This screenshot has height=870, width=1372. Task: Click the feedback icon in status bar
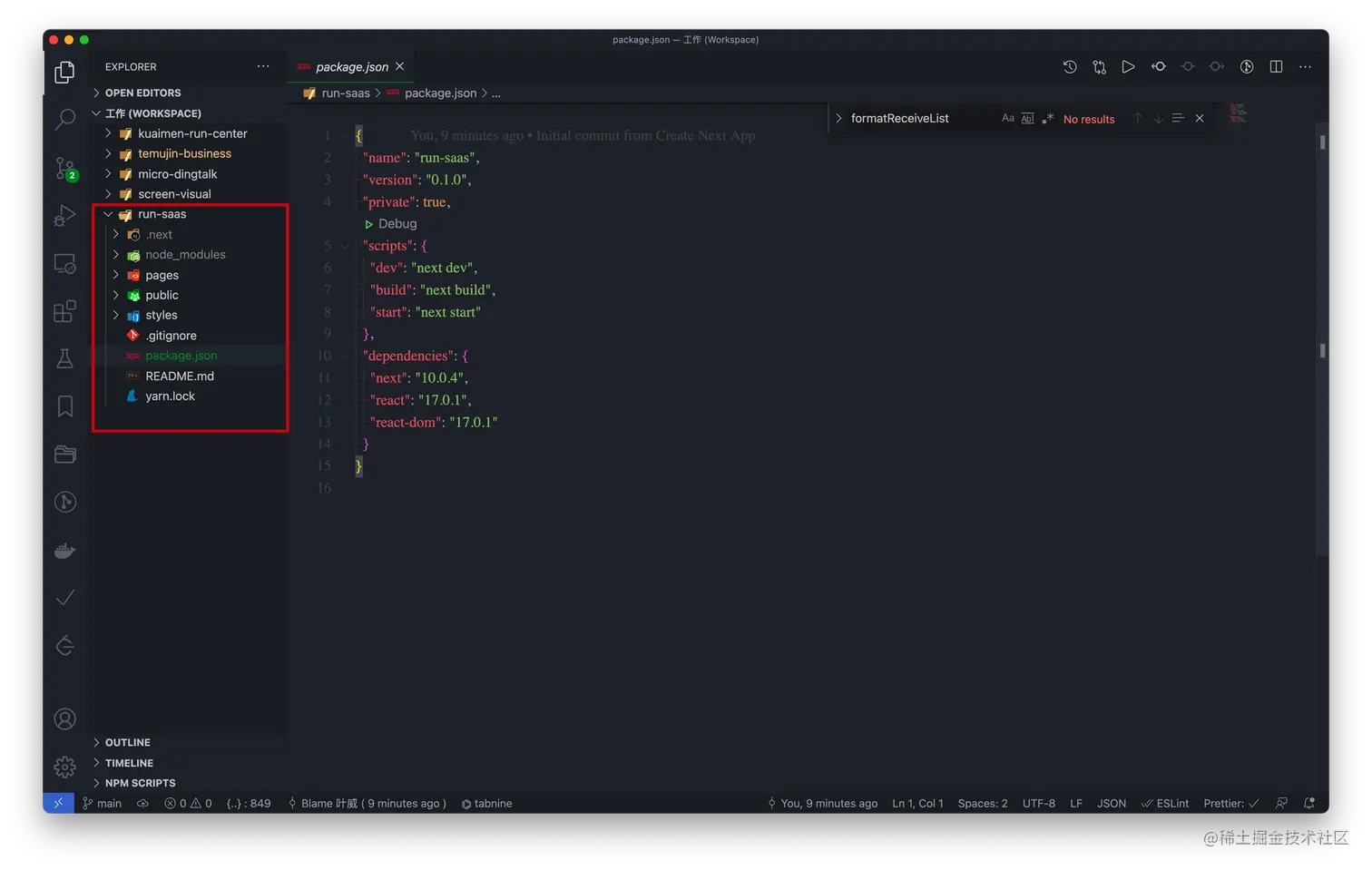tap(1281, 803)
